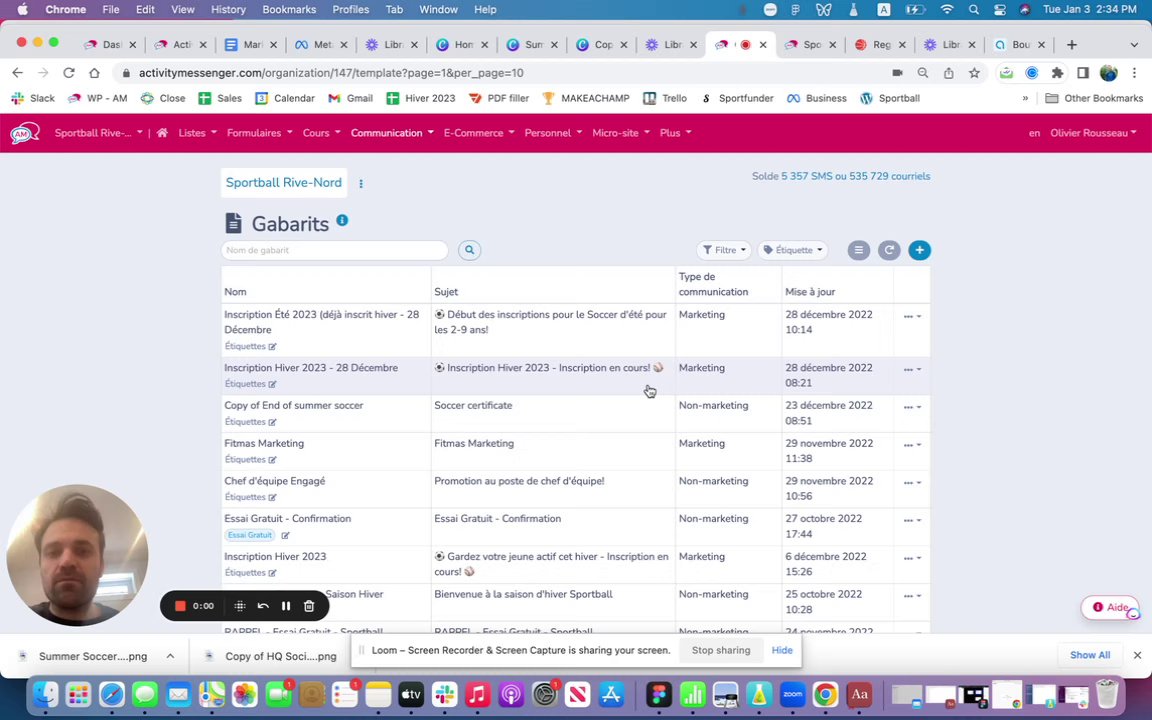Image resolution: width=1152 pixels, height=720 pixels.
Task: Open the Filtre dropdown
Action: [x=724, y=251]
